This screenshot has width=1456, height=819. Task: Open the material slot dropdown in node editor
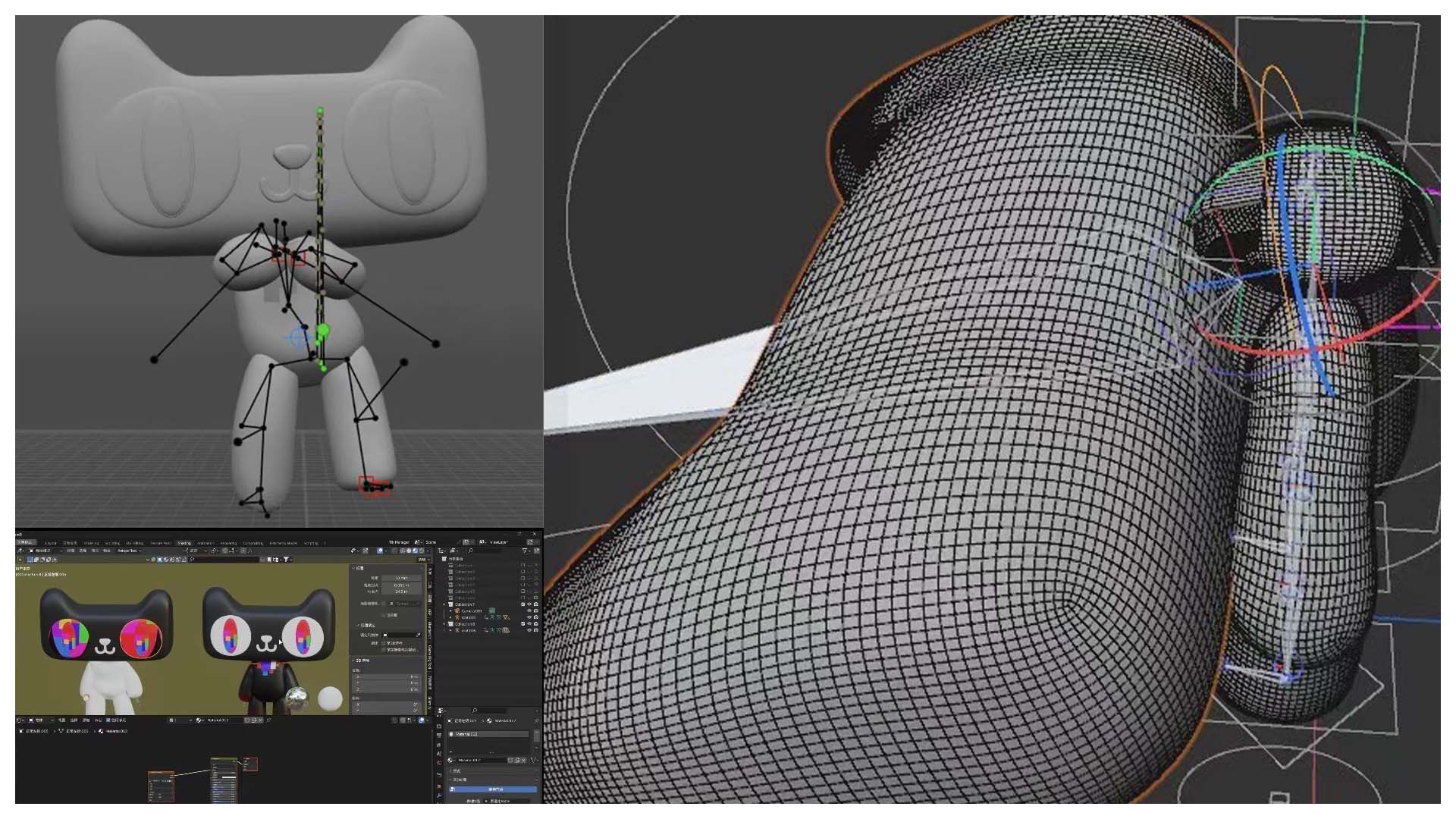(x=180, y=720)
